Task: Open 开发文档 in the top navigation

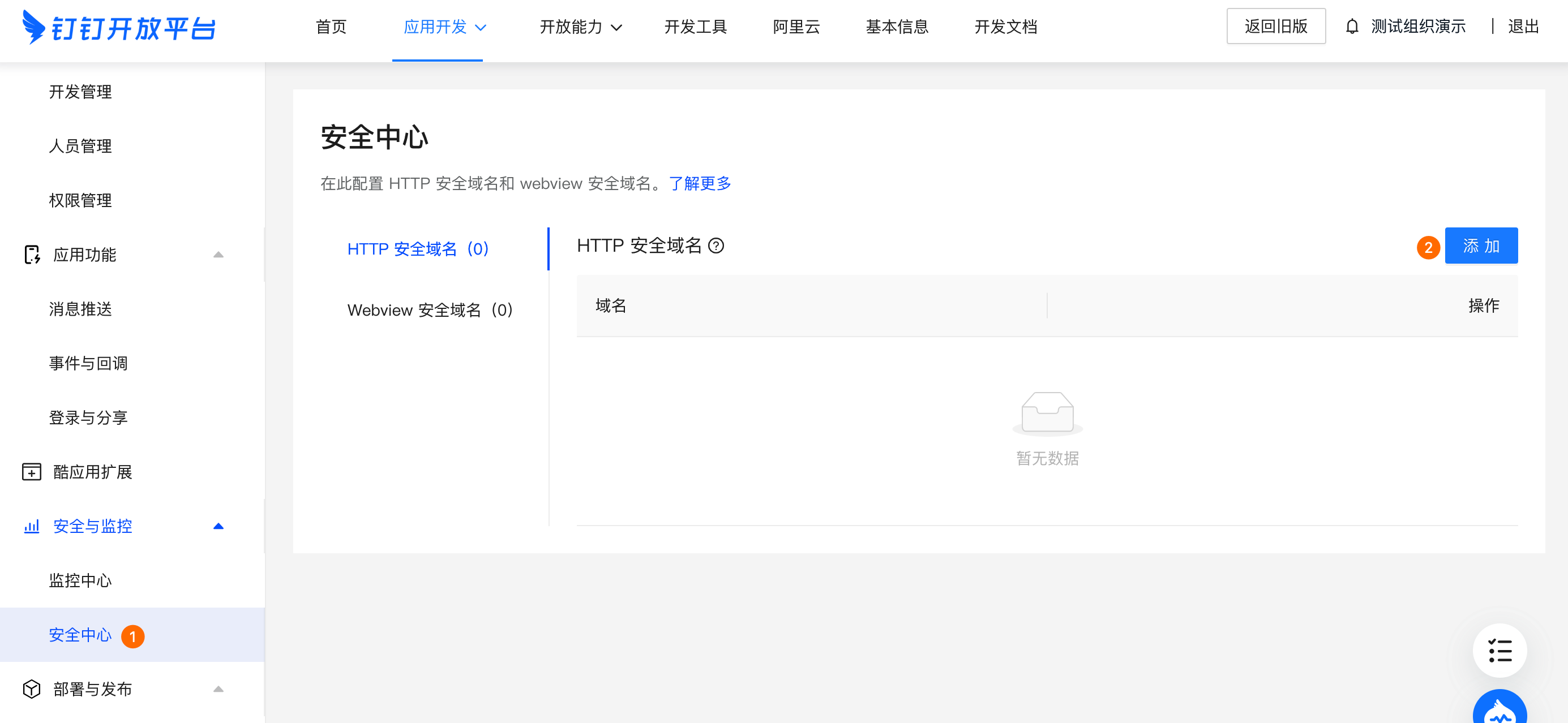Action: (x=1005, y=27)
